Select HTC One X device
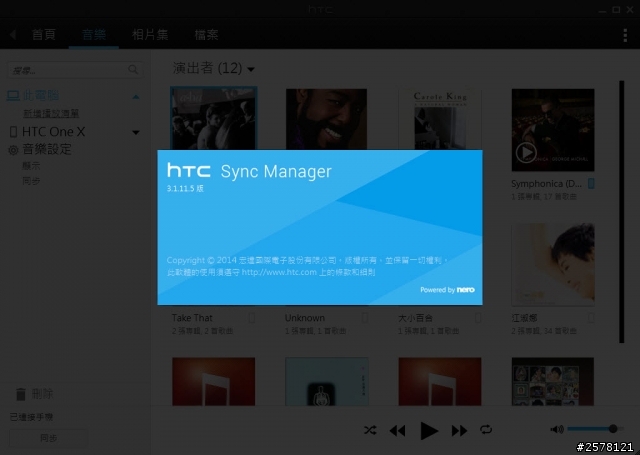This screenshot has height=455, width=640. [x=53, y=132]
